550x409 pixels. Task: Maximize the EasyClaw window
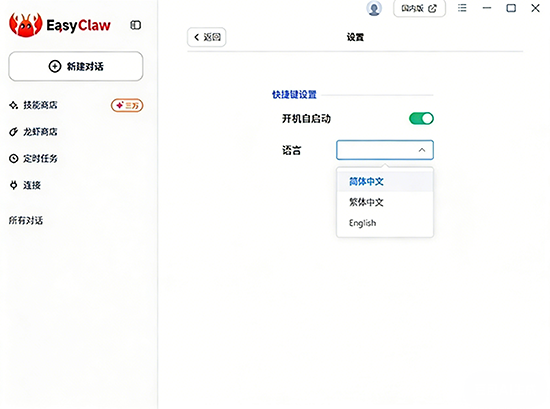click(511, 8)
